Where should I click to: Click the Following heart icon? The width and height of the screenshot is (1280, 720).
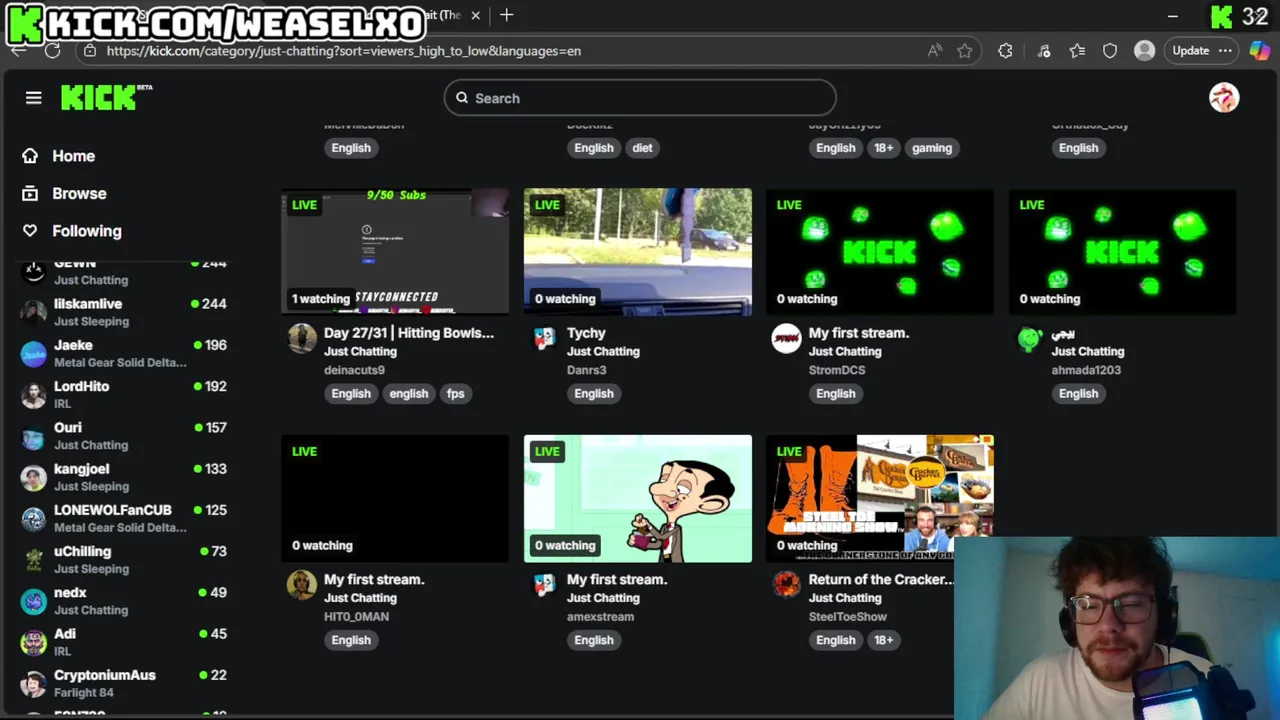30,231
